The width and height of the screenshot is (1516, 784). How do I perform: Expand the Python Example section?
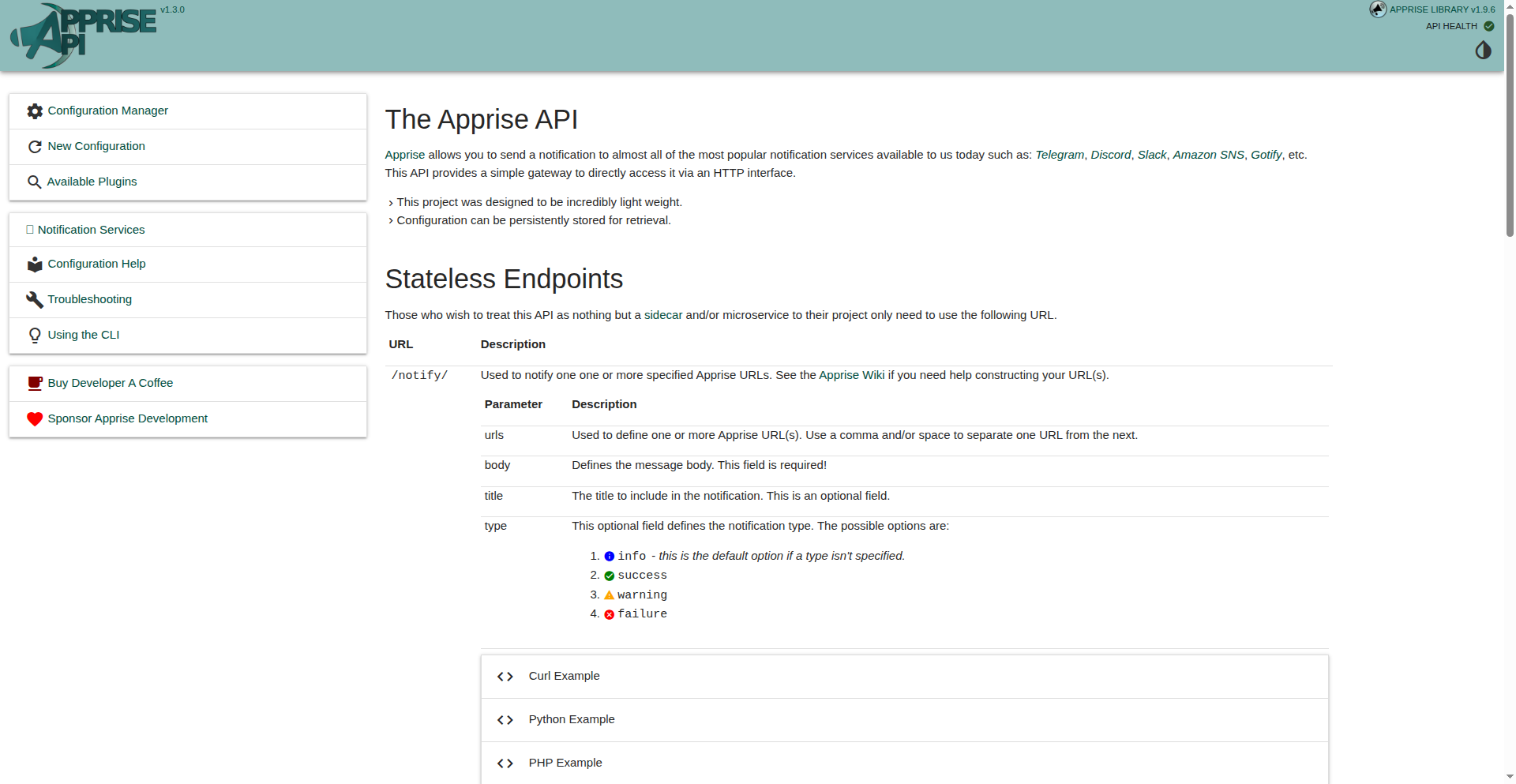point(571,720)
